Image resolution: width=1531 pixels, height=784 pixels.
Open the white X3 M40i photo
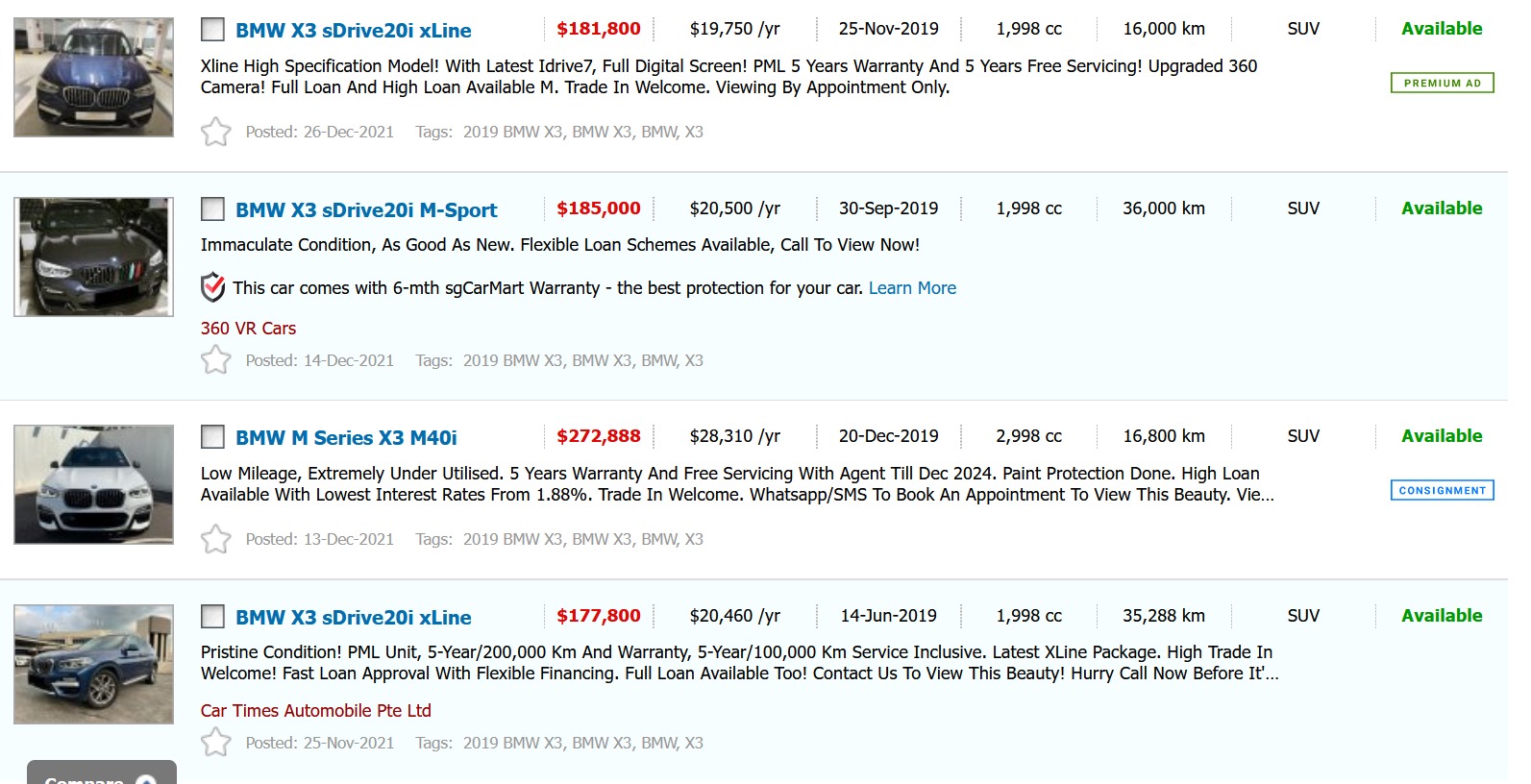click(x=93, y=484)
